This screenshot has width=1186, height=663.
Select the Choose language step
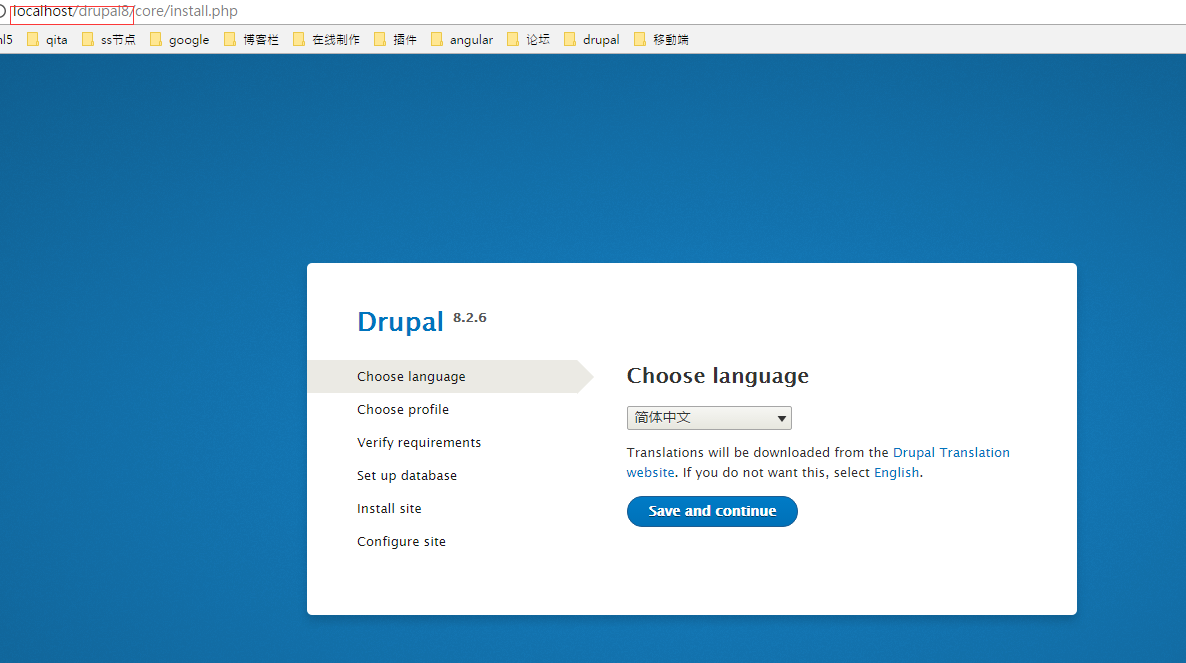(x=450, y=376)
